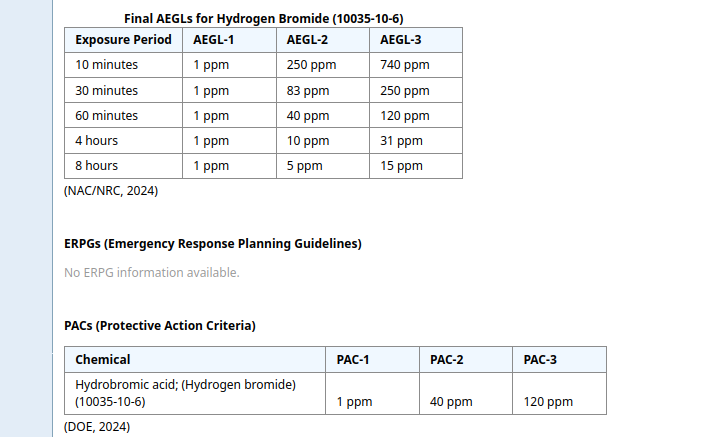Select the Hydrobromic acid chemical name cell
The width and height of the screenshot is (717, 437).
[186, 393]
